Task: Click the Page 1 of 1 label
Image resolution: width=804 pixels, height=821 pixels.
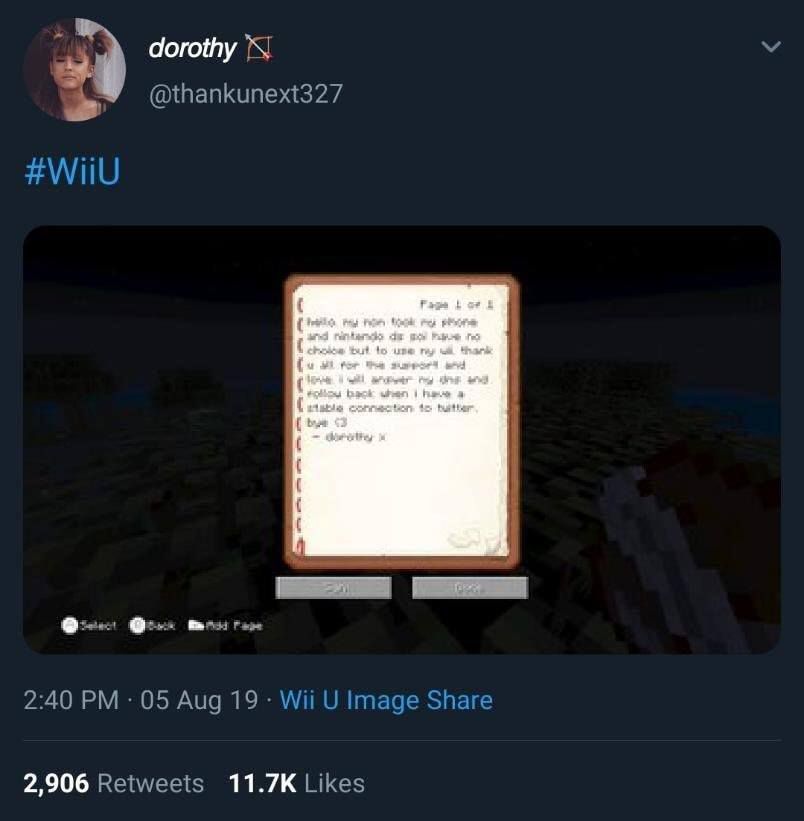Action: tap(456, 304)
